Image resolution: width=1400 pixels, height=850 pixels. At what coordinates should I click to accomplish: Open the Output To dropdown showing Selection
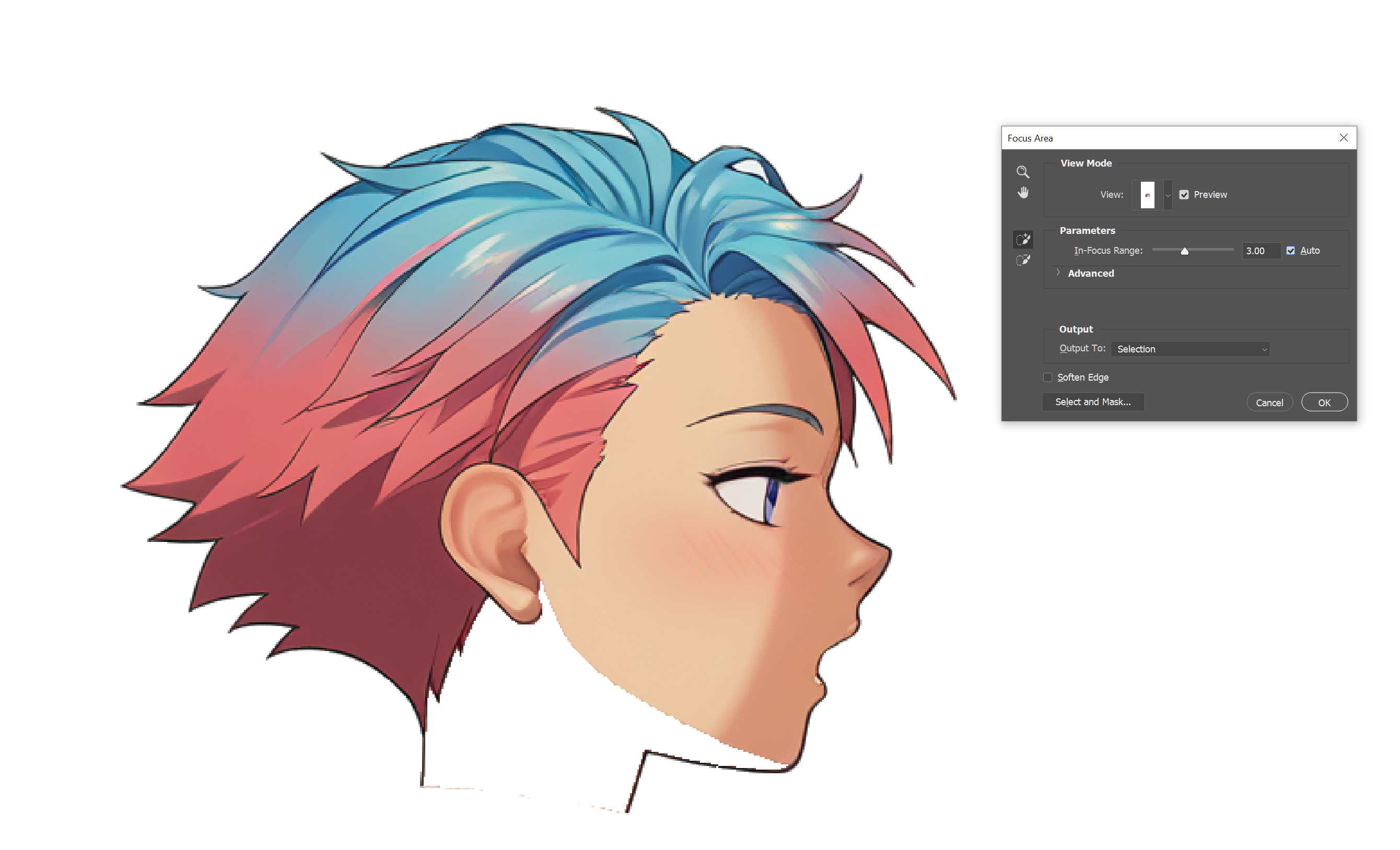tap(1190, 349)
